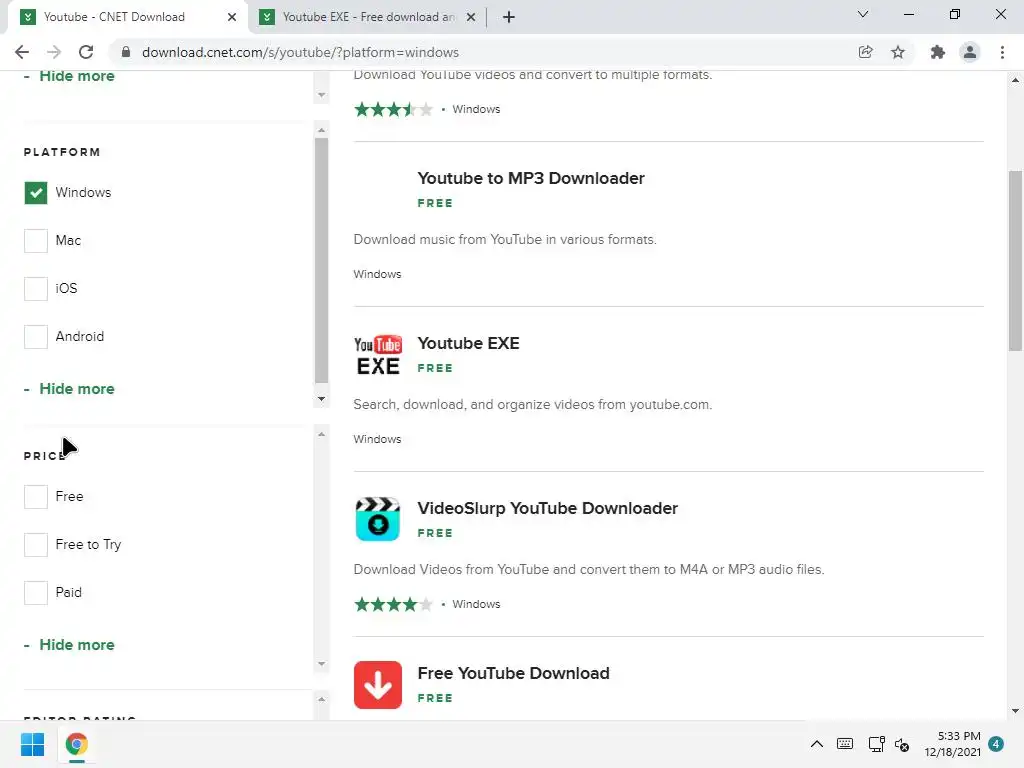Open the network status tray icon
The image size is (1024, 768).
click(876, 744)
